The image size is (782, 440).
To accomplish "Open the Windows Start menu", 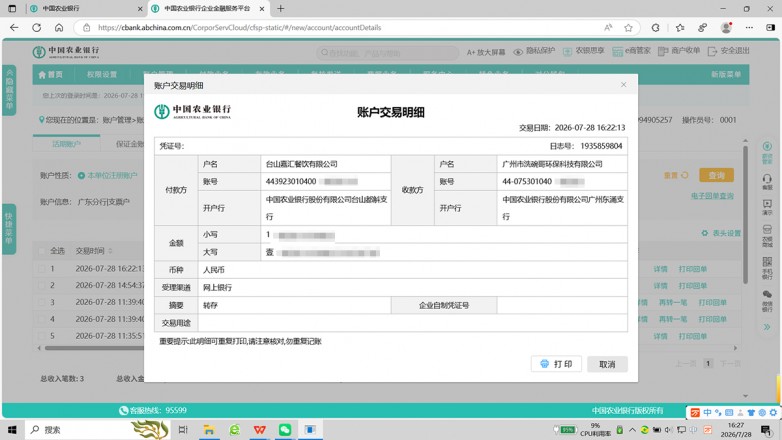I will click(12, 430).
